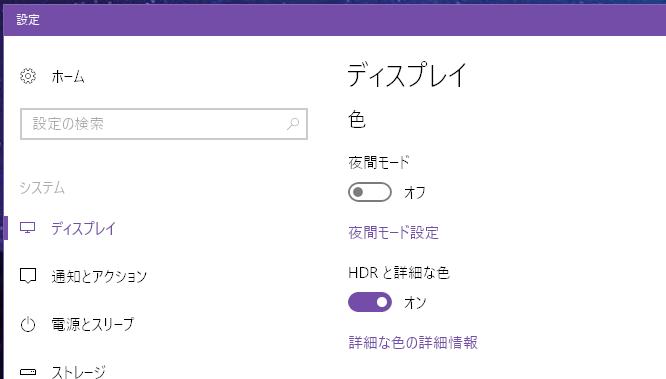Open 電源とスリープ settings
Image resolution: width=666 pixels, height=379 pixels.
point(93,324)
